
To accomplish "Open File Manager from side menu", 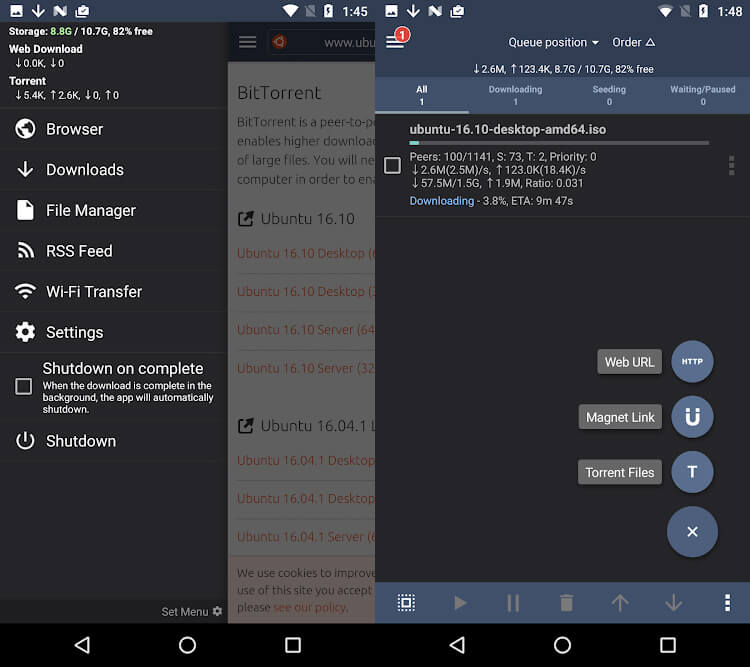I will pos(113,210).
